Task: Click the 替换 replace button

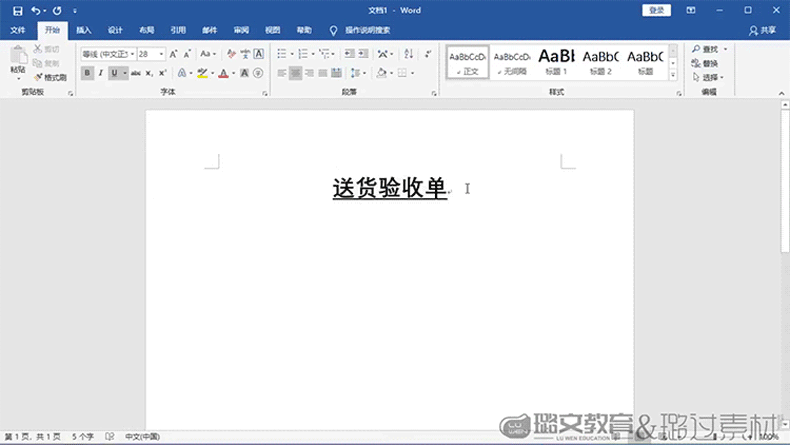Action: tap(705, 63)
